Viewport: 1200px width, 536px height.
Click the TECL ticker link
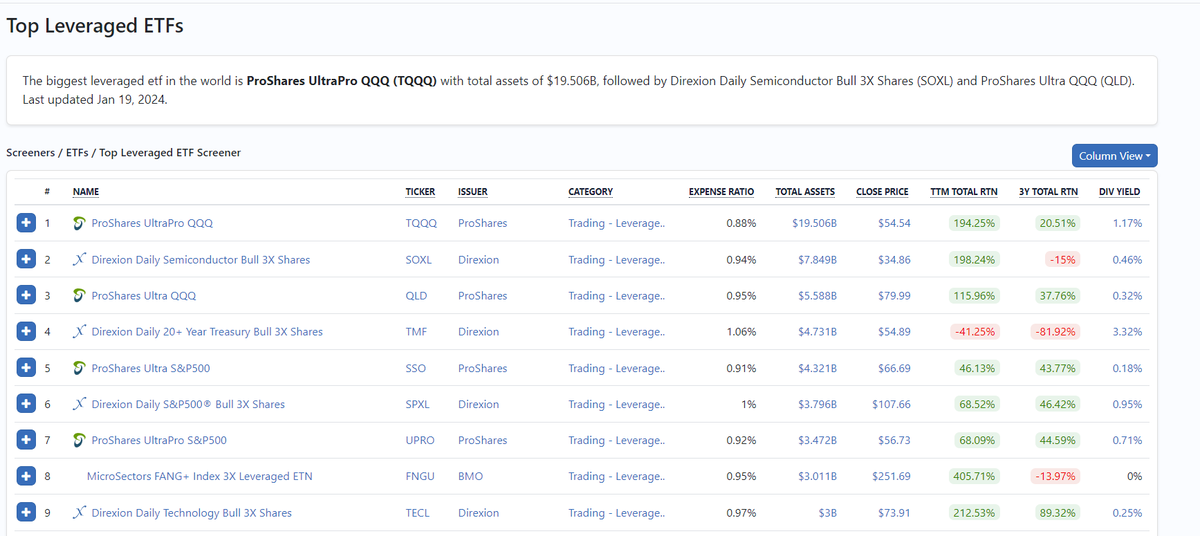[418, 512]
